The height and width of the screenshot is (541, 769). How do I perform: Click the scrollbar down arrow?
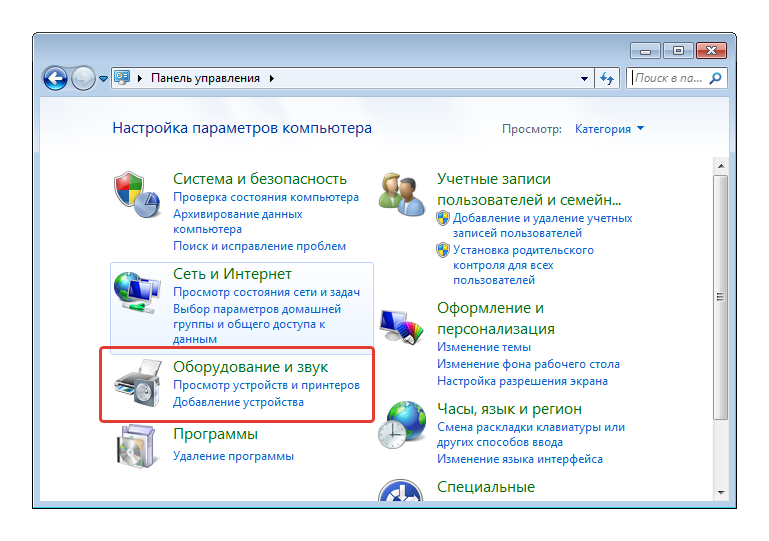pyautogui.click(x=721, y=492)
